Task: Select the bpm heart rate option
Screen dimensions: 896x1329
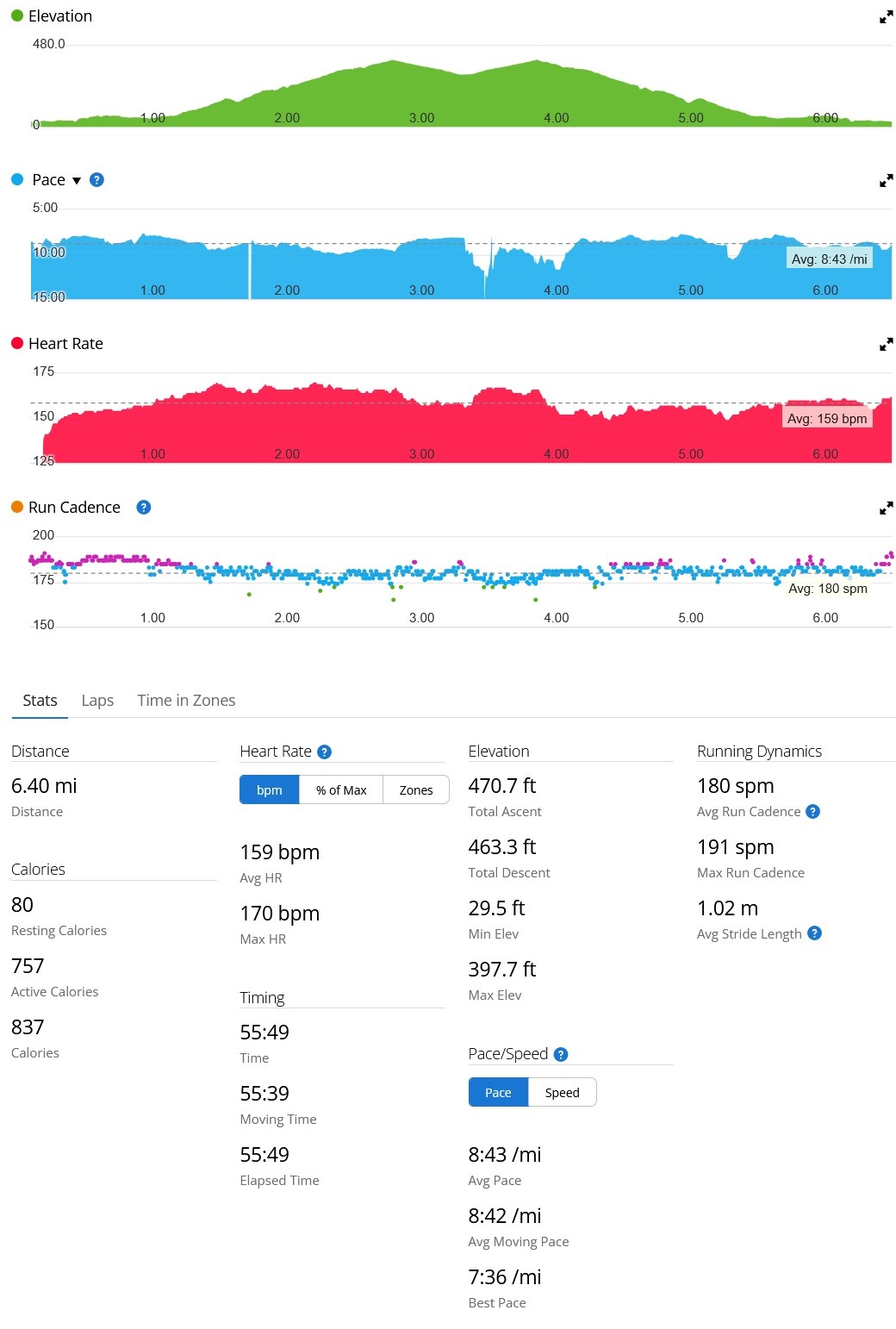Action: coord(270,790)
